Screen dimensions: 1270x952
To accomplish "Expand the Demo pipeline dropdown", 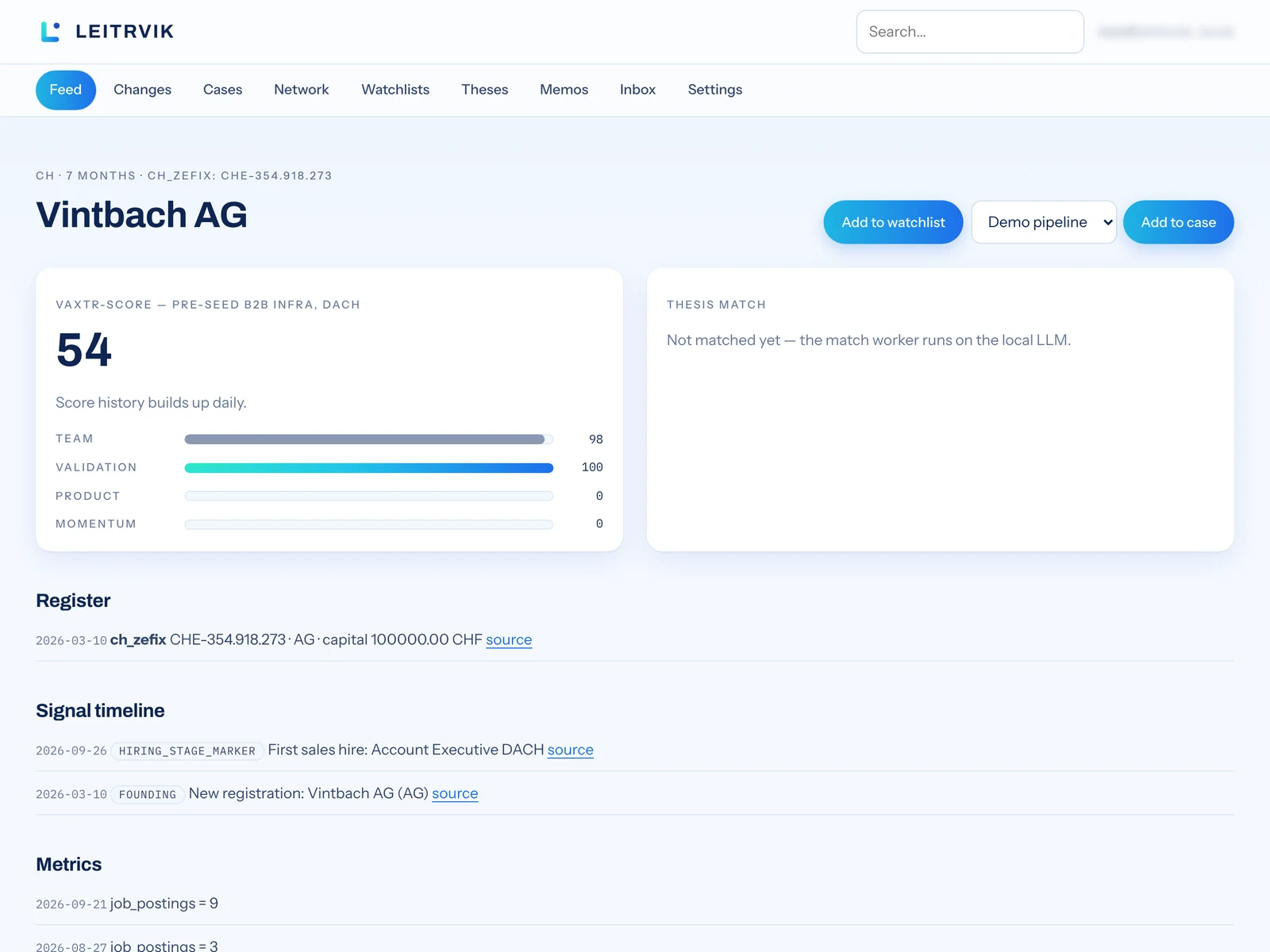I will [x=1044, y=222].
